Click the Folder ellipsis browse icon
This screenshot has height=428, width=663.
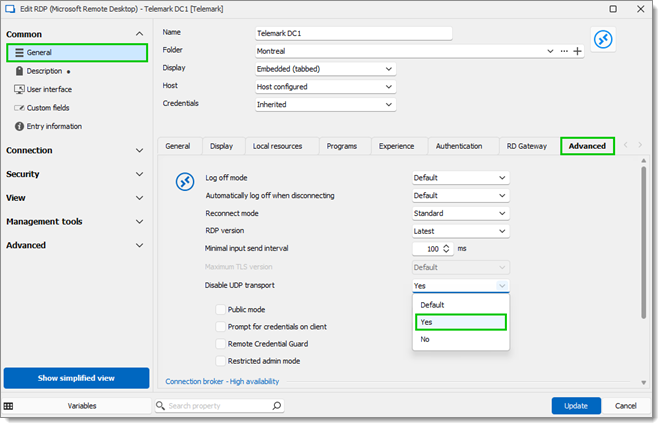pyautogui.click(x=564, y=51)
